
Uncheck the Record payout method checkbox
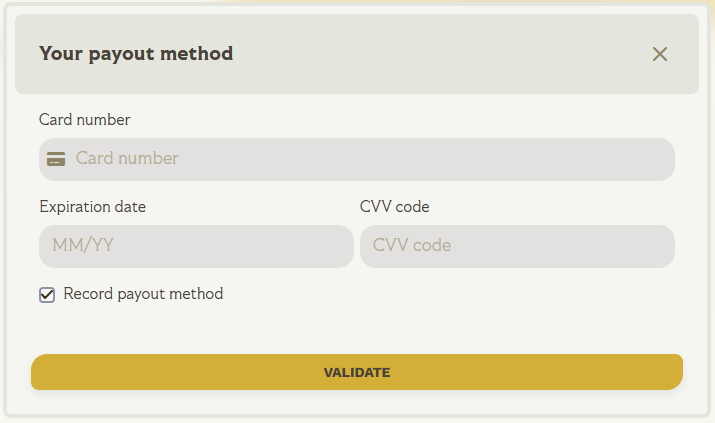(x=47, y=295)
